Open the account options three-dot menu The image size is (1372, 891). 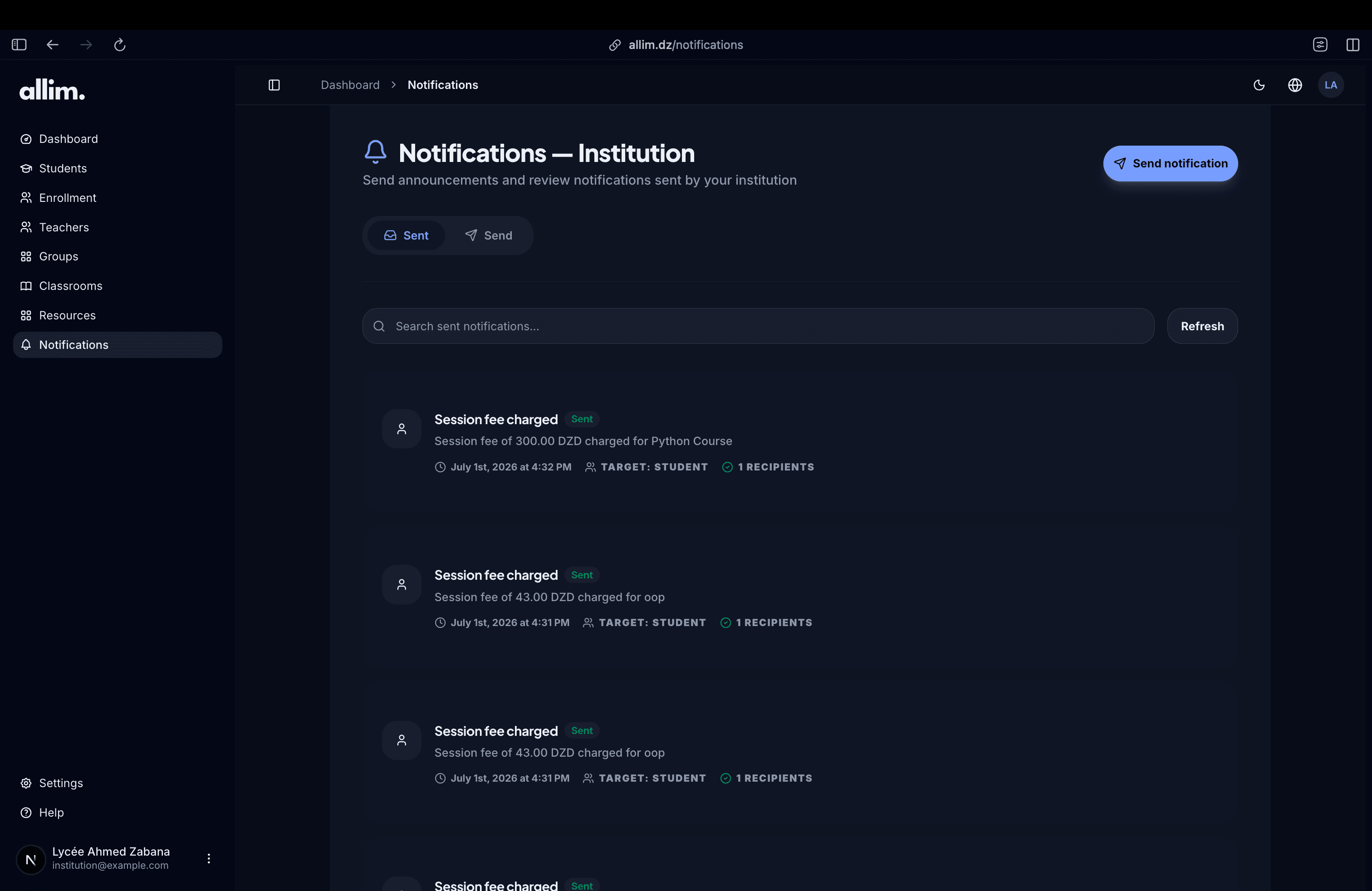208,858
